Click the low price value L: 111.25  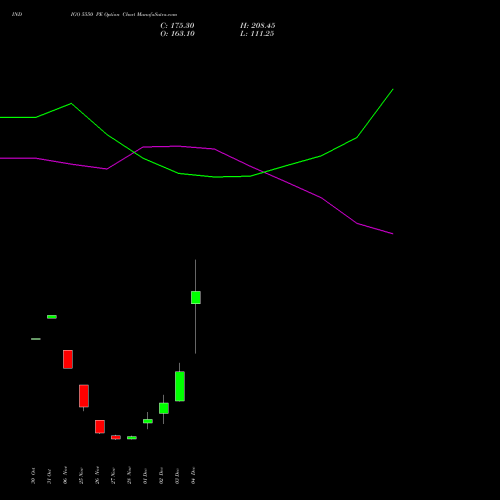(257, 34)
